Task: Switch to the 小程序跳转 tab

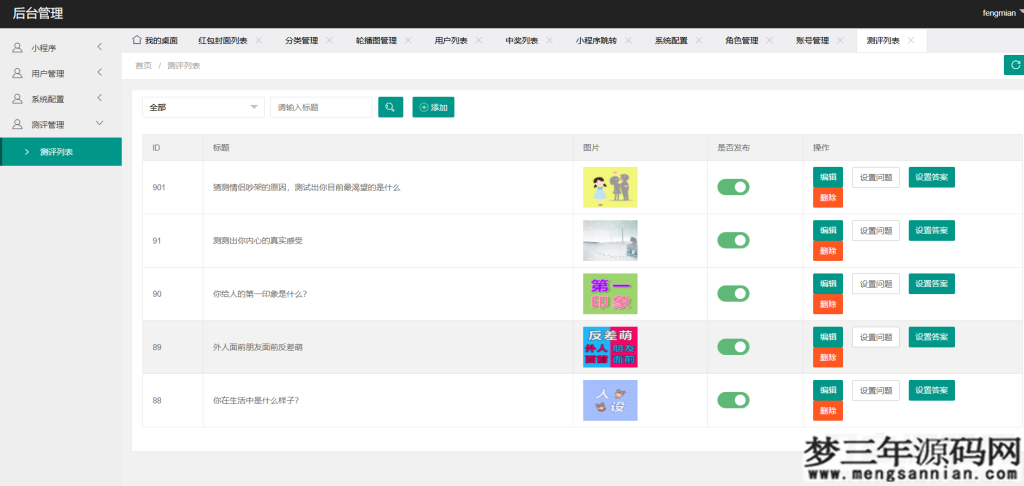Action: pyautogui.click(x=596, y=40)
